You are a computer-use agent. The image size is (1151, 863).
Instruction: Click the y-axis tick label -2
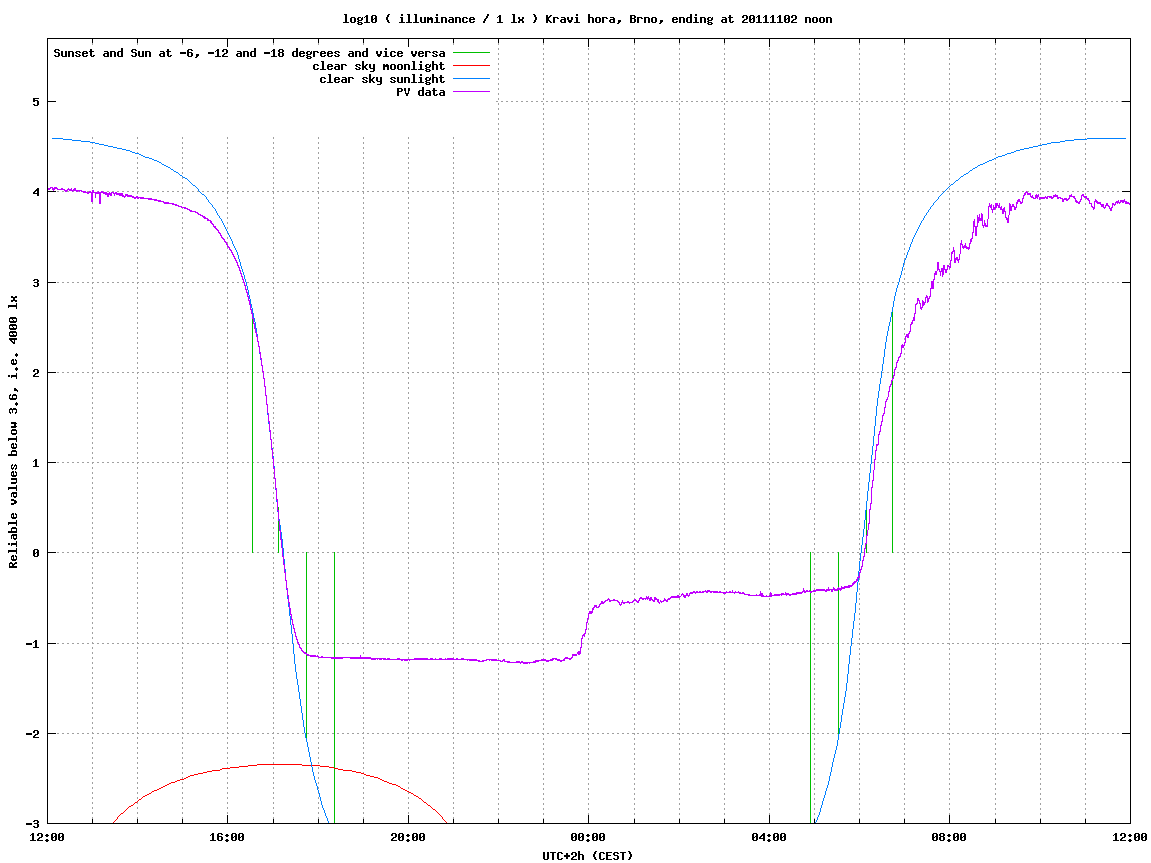pyautogui.click(x=32, y=734)
